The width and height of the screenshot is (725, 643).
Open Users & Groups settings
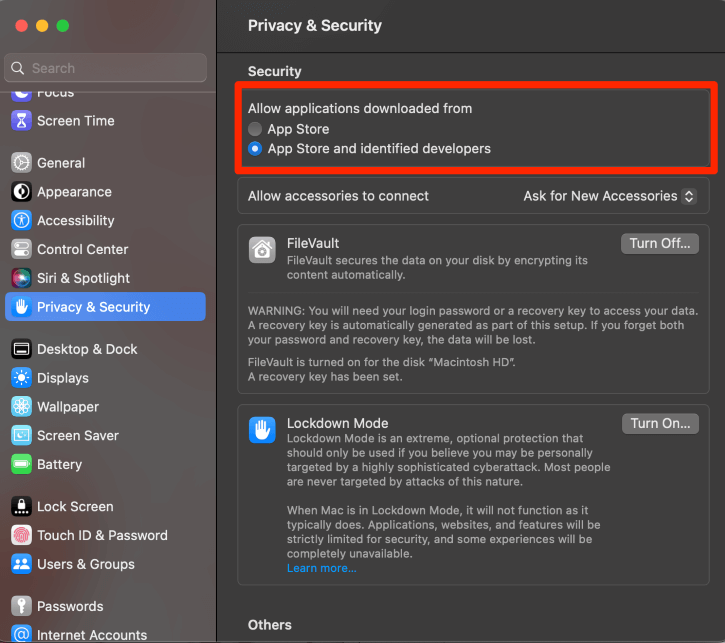click(85, 564)
